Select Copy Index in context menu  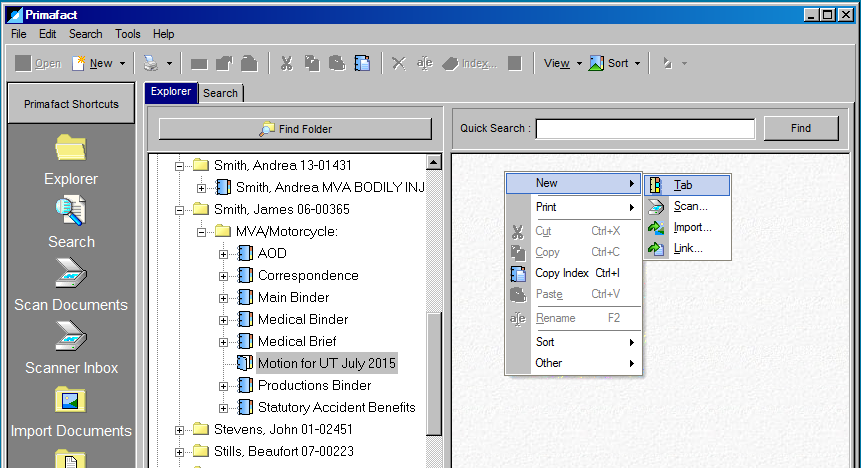[573, 273]
